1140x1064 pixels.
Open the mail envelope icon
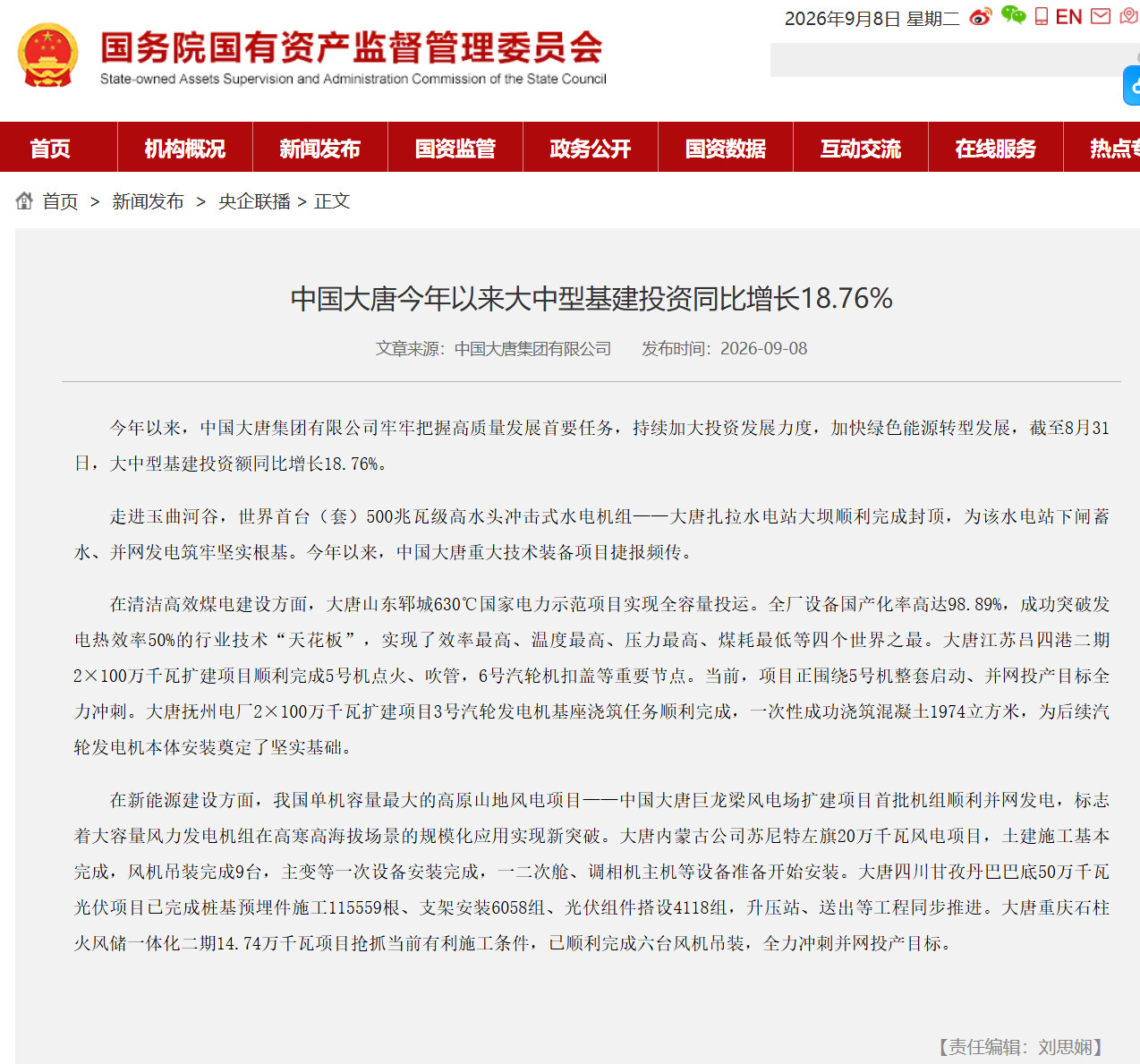1101,16
